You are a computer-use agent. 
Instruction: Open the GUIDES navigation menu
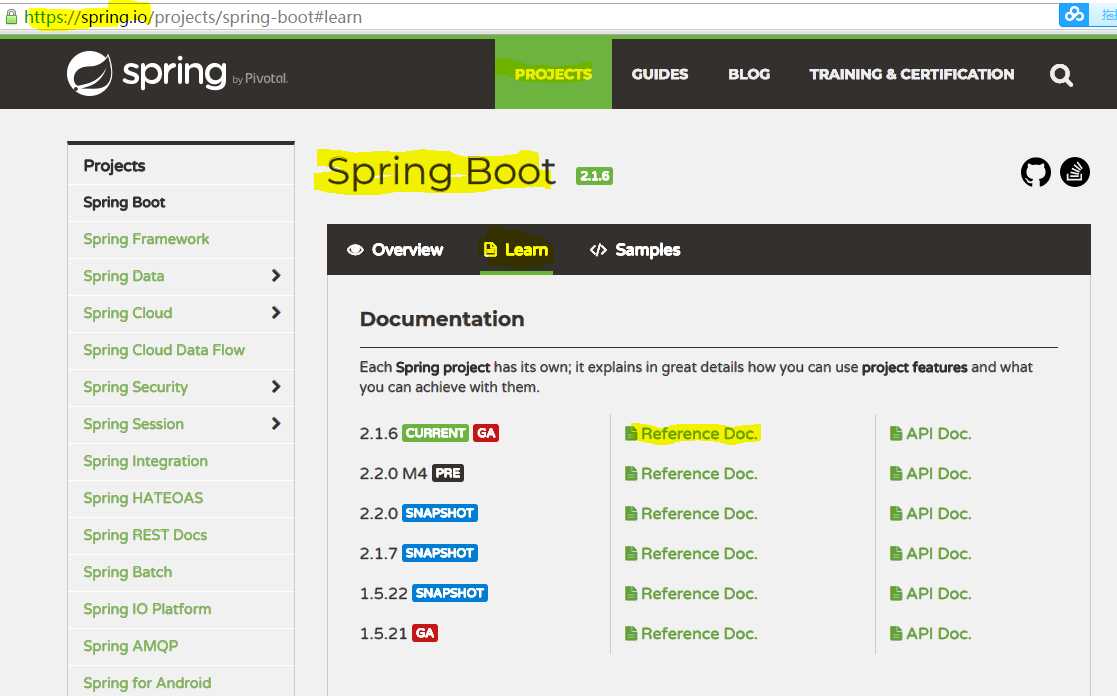click(x=660, y=74)
